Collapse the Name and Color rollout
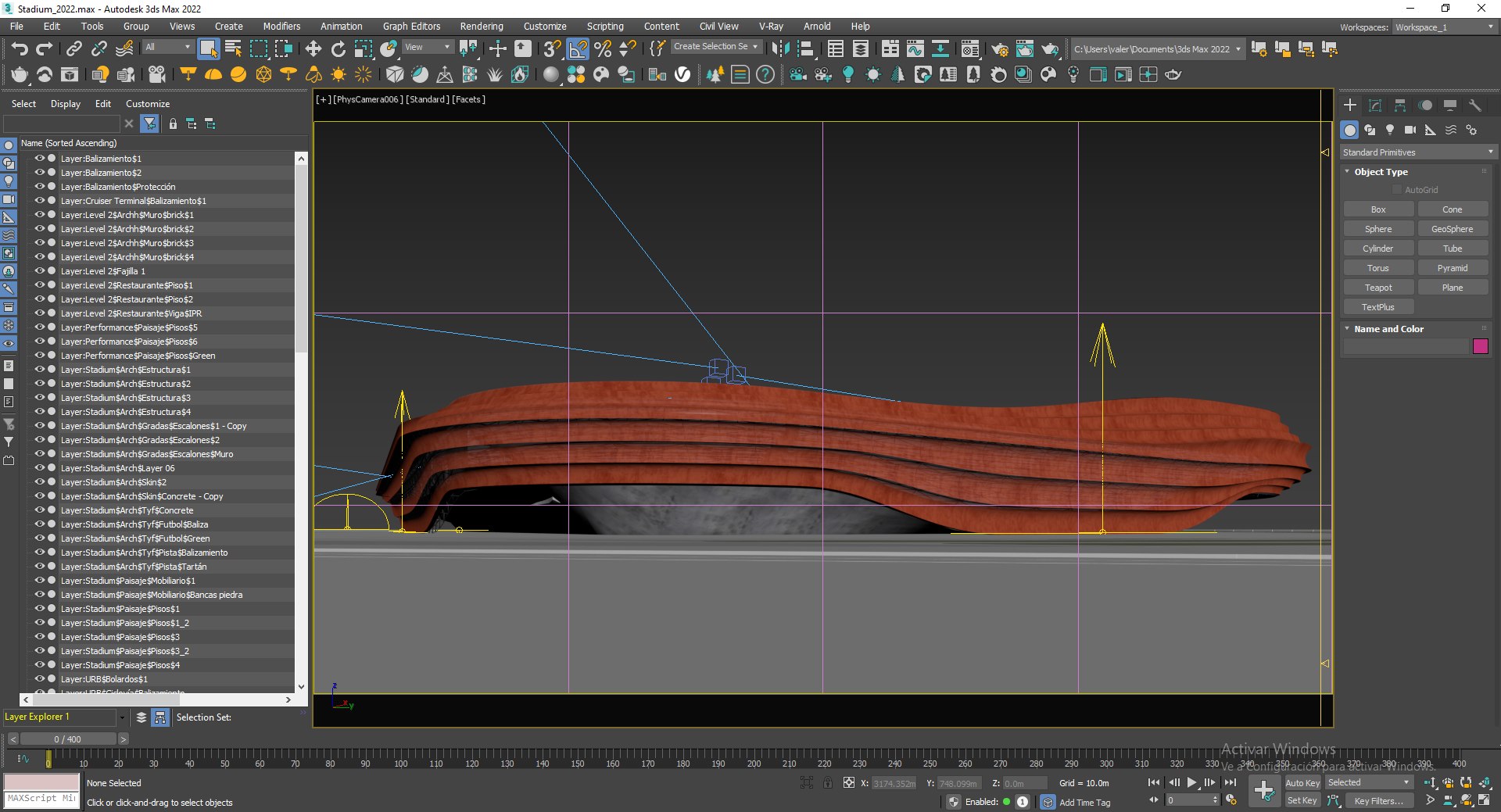Screen dimensions: 1501x812 coord(1347,328)
